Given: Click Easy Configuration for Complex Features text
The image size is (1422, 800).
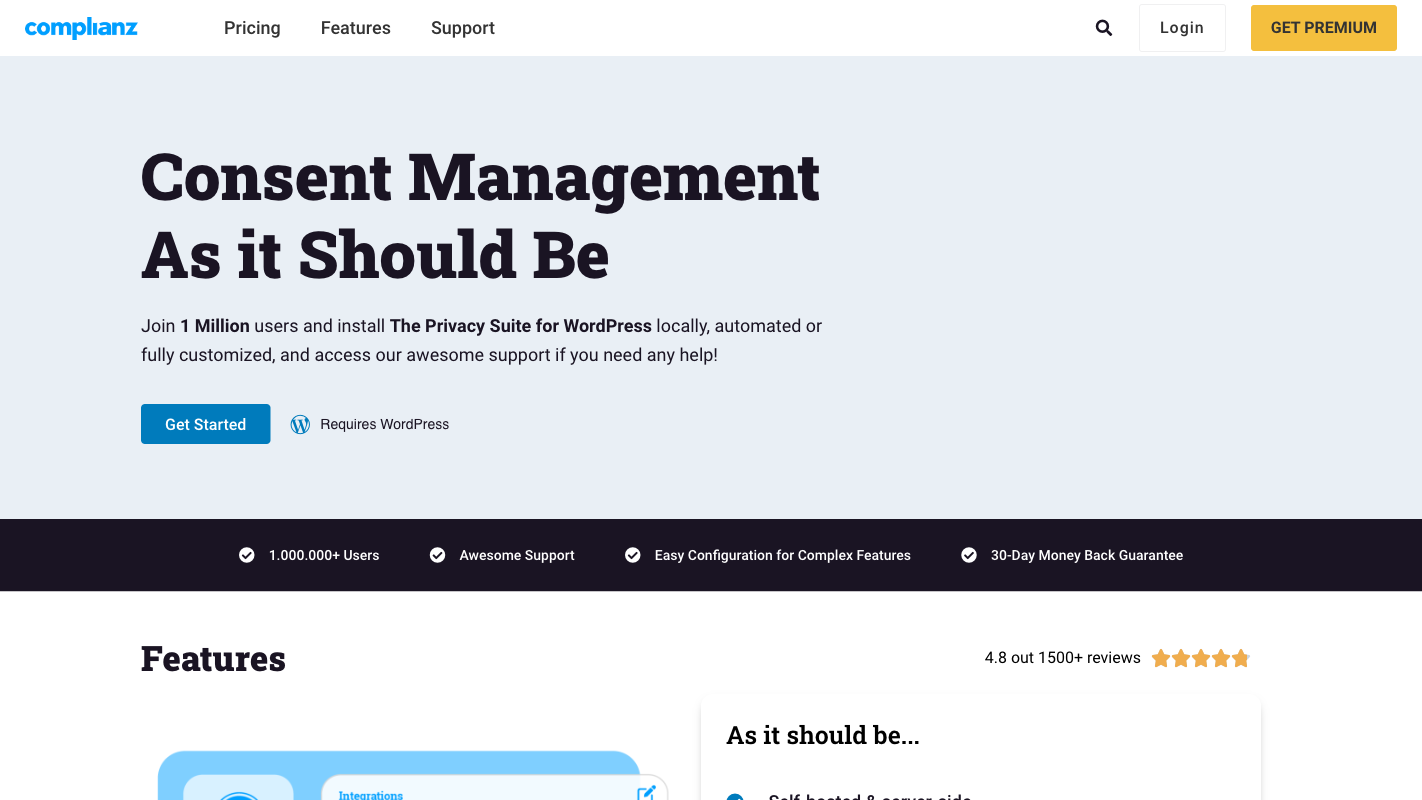Looking at the screenshot, I should pos(783,555).
